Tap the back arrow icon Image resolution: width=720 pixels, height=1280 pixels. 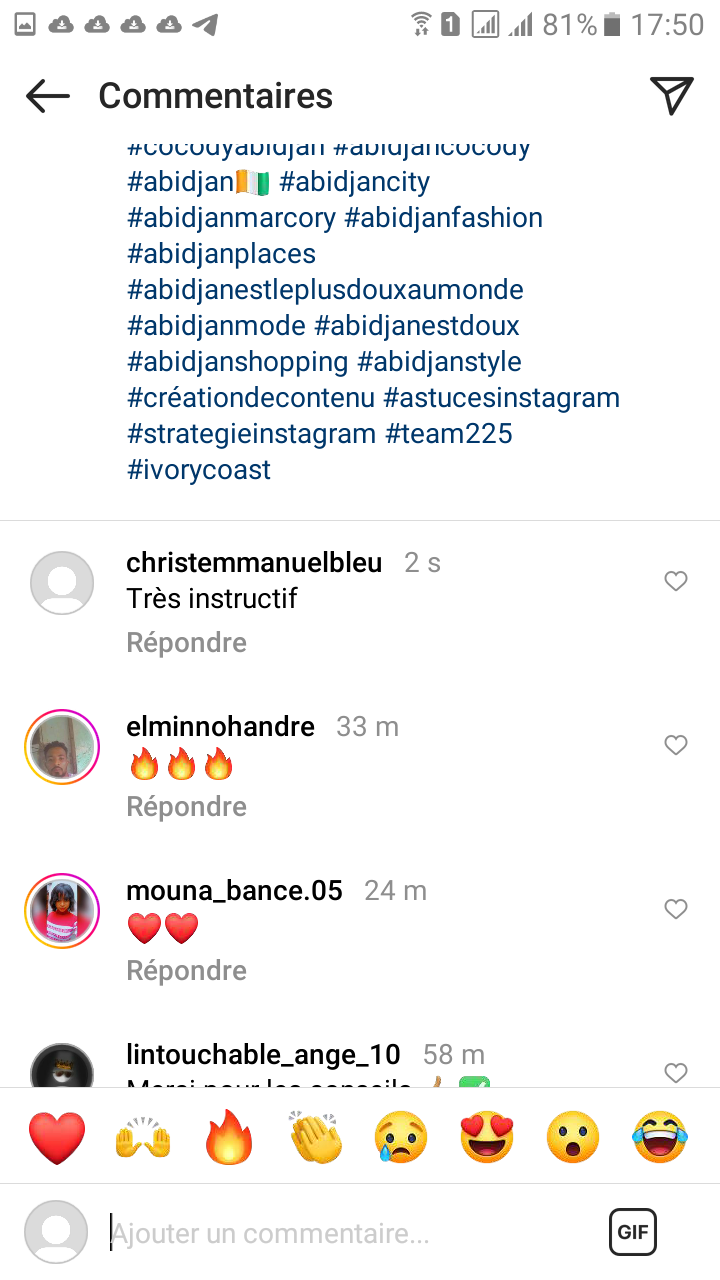(x=48, y=96)
